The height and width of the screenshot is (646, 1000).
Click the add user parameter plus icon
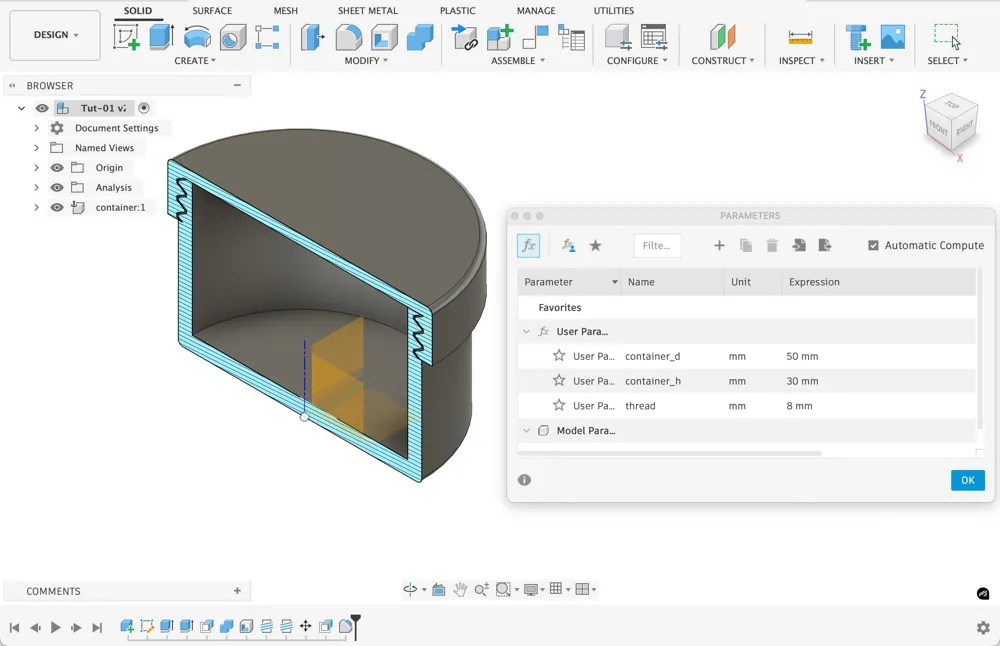[x=719, y=245]
